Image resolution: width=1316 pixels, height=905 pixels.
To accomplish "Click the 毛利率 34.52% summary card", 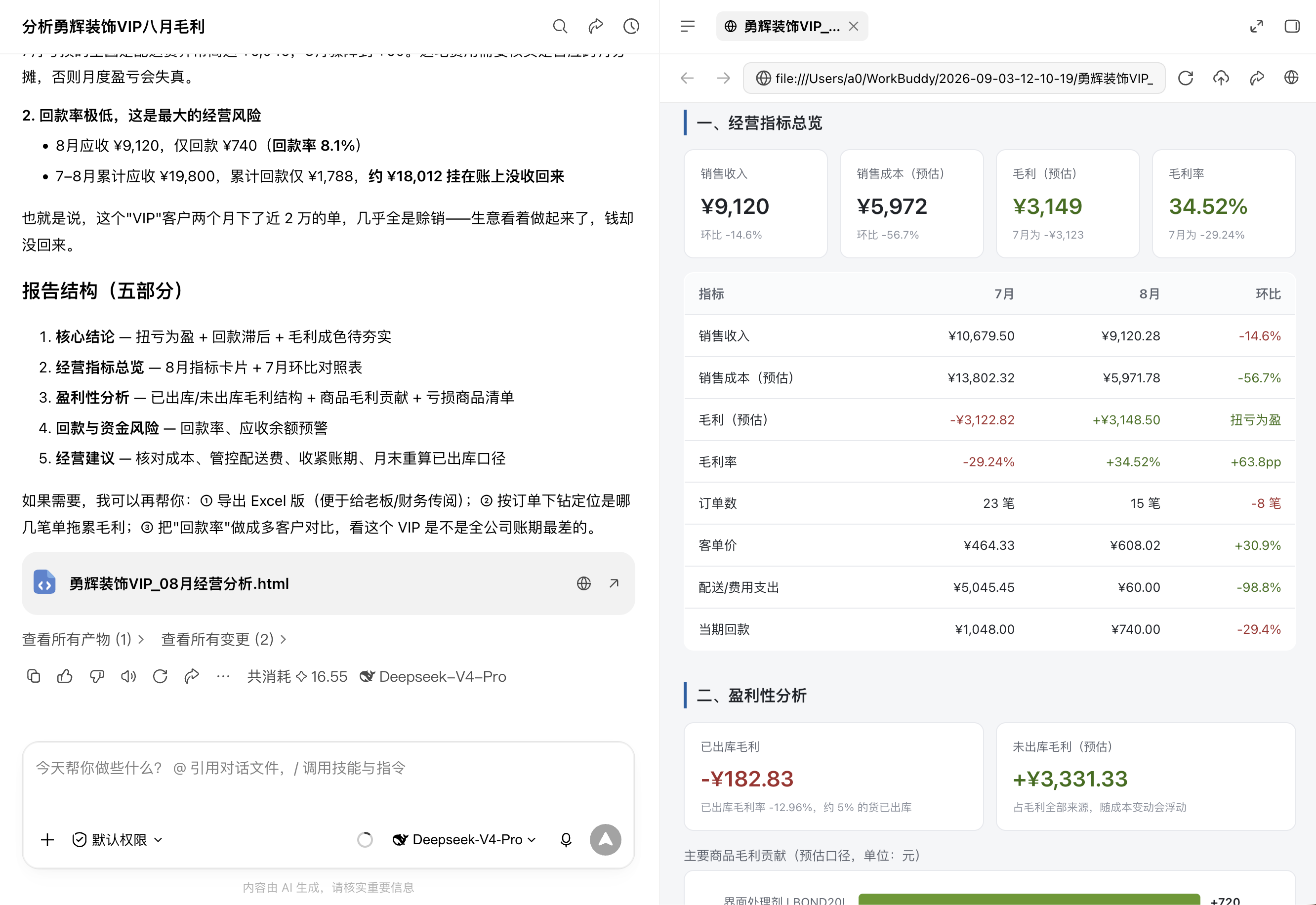I will coord(1224,204).
